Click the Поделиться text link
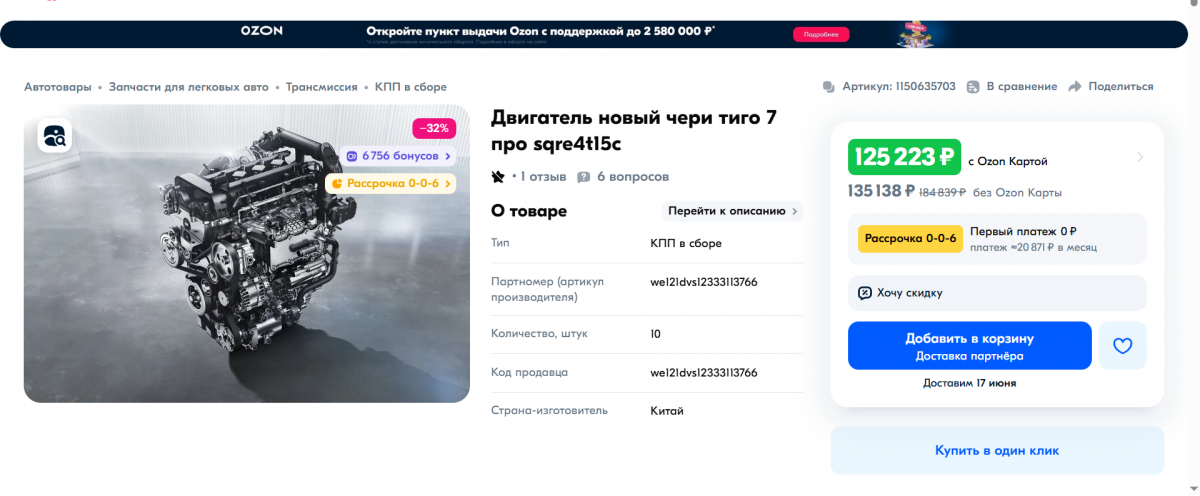1200x496 pixels. click(x=1121, y=87)
